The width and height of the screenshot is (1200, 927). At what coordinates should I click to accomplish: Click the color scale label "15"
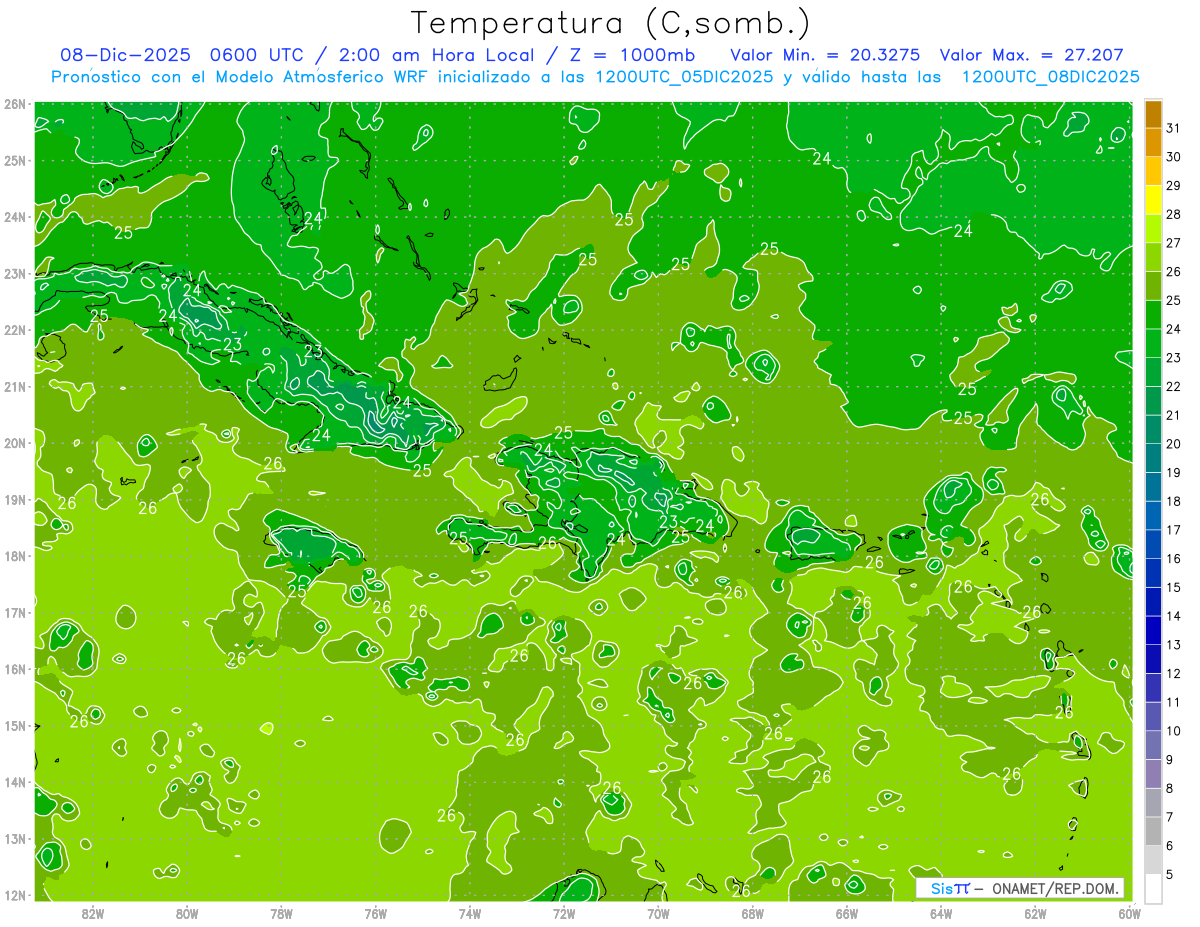(1173, 587)
